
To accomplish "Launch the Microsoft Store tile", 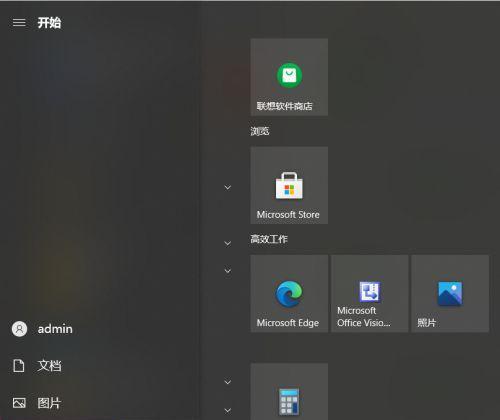I will (x=289, y=185).
